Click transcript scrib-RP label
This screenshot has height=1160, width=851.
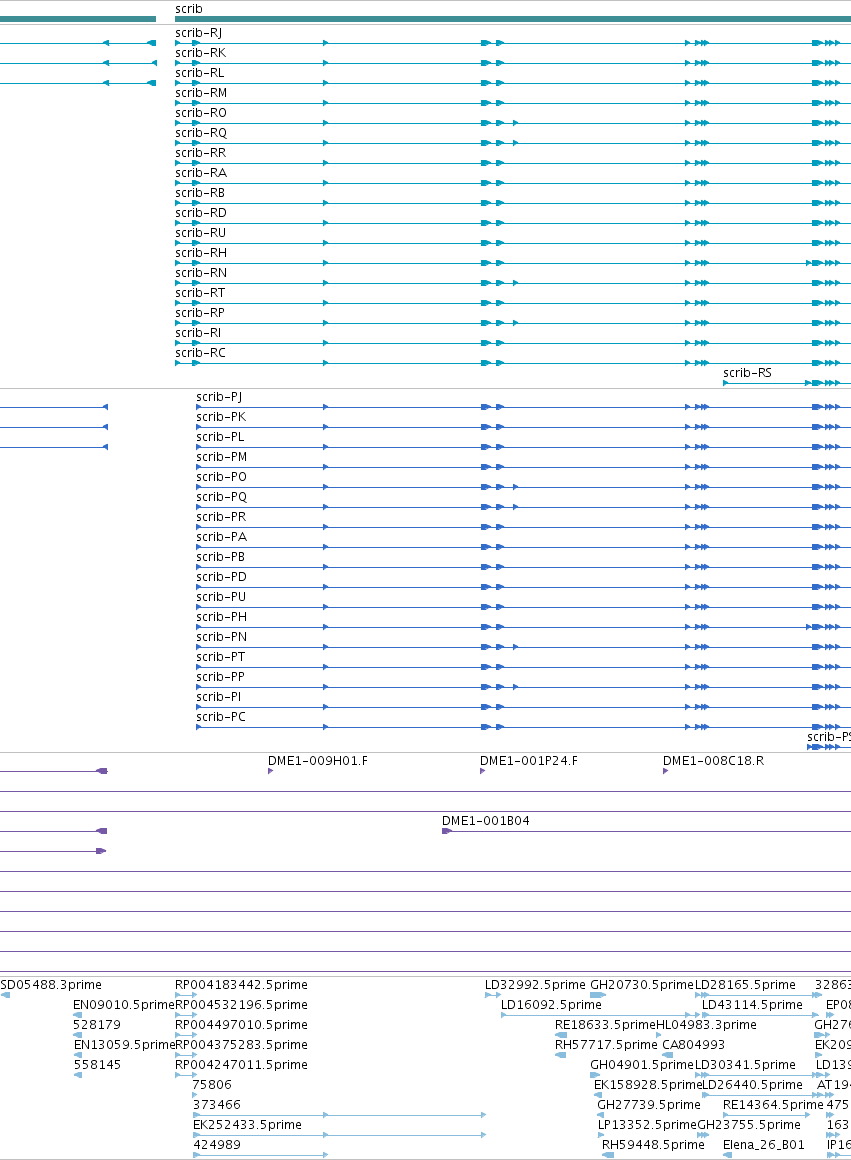coord(200,312)
